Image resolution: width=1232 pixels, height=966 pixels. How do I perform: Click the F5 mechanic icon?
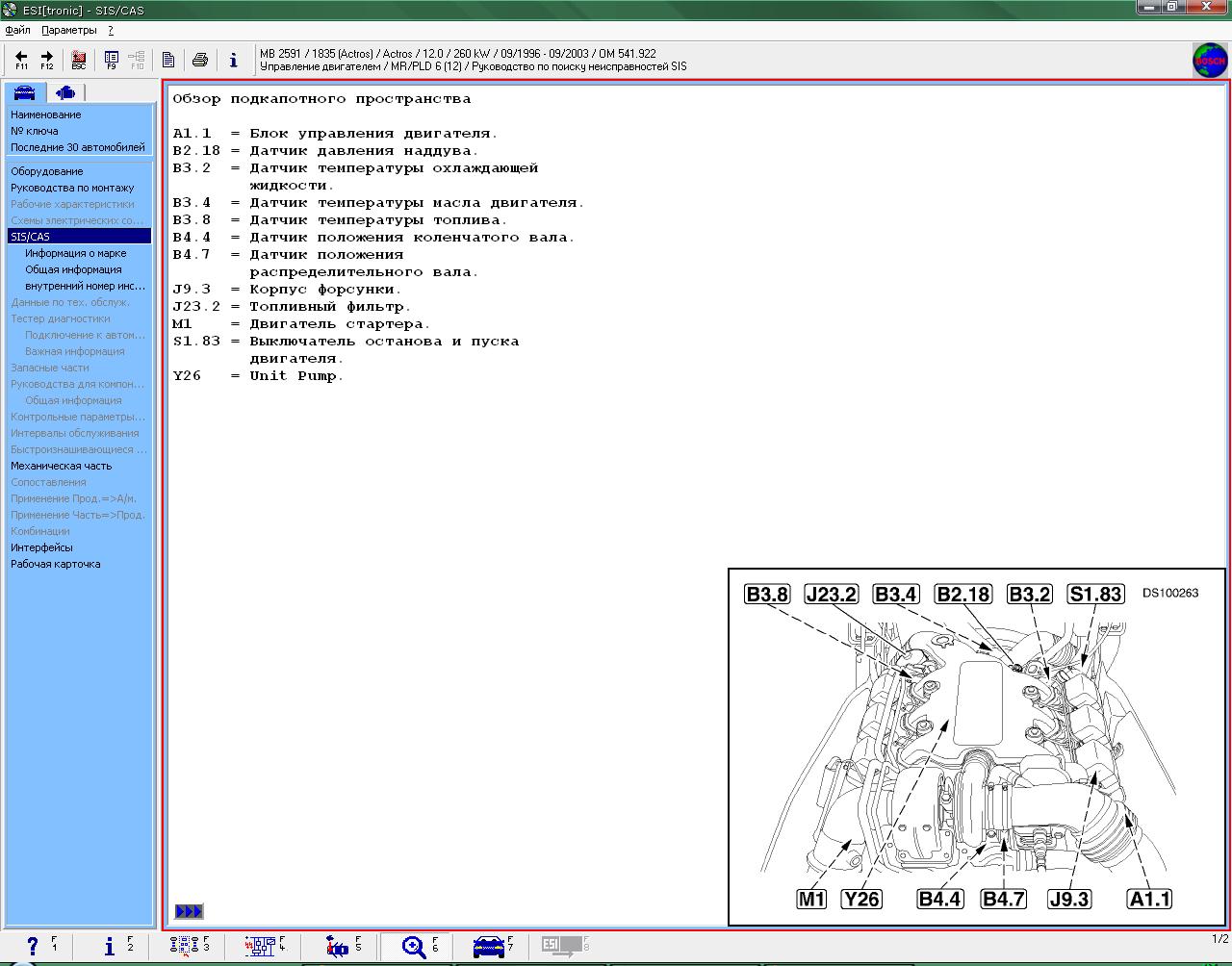pyautogui.click(x=337, y=947)
